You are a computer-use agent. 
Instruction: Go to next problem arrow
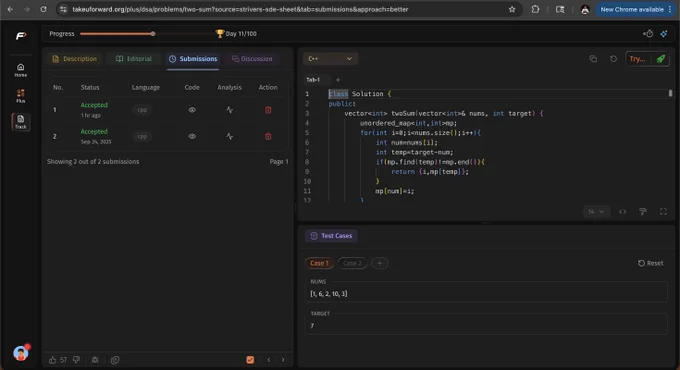pyautogui.click(x=283, y=360)
